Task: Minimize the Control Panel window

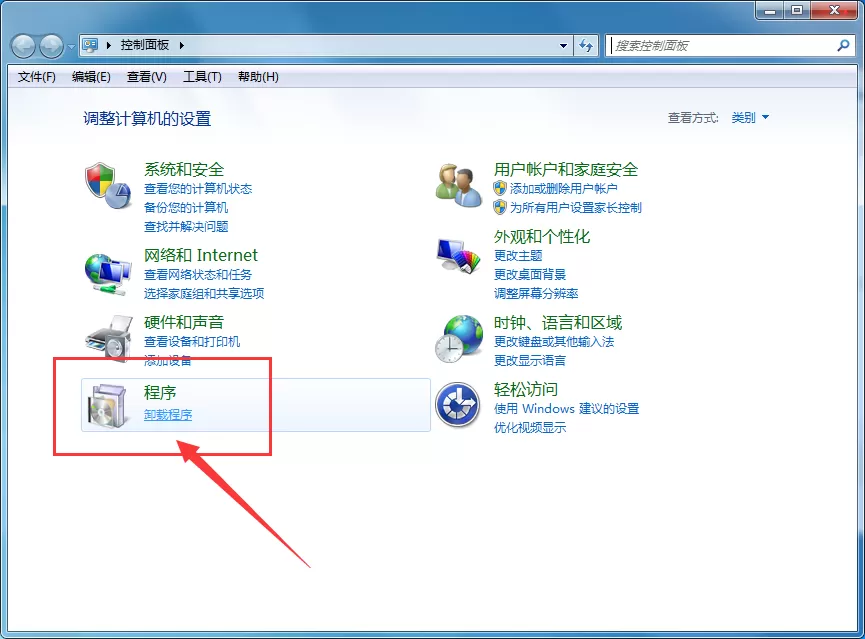Action: click(770, 10)
